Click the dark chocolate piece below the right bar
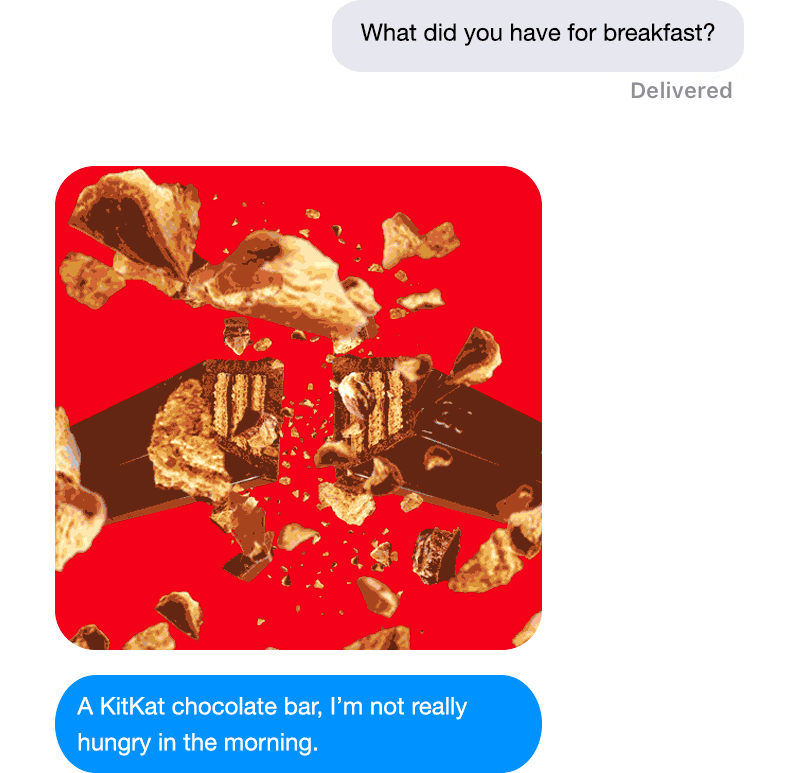Image resolution: width=800 pixels, height=773 pixels. point(436,555)
